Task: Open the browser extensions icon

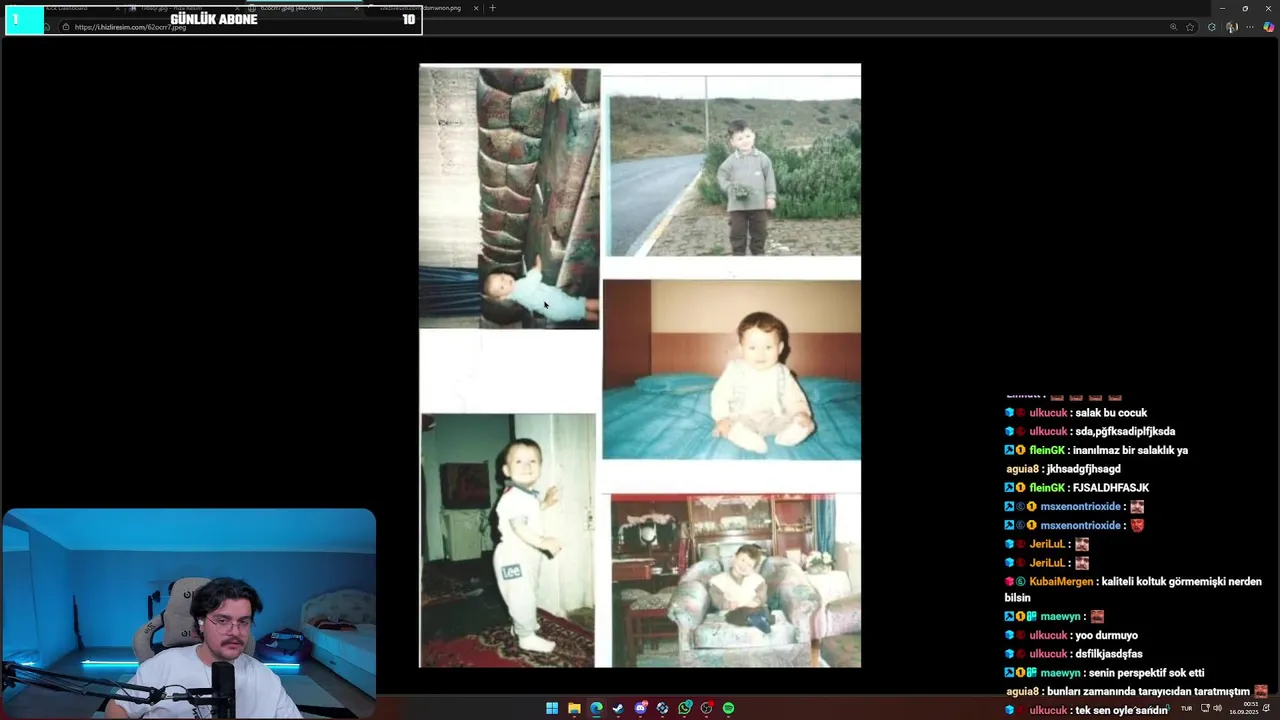Action: 1212,27
